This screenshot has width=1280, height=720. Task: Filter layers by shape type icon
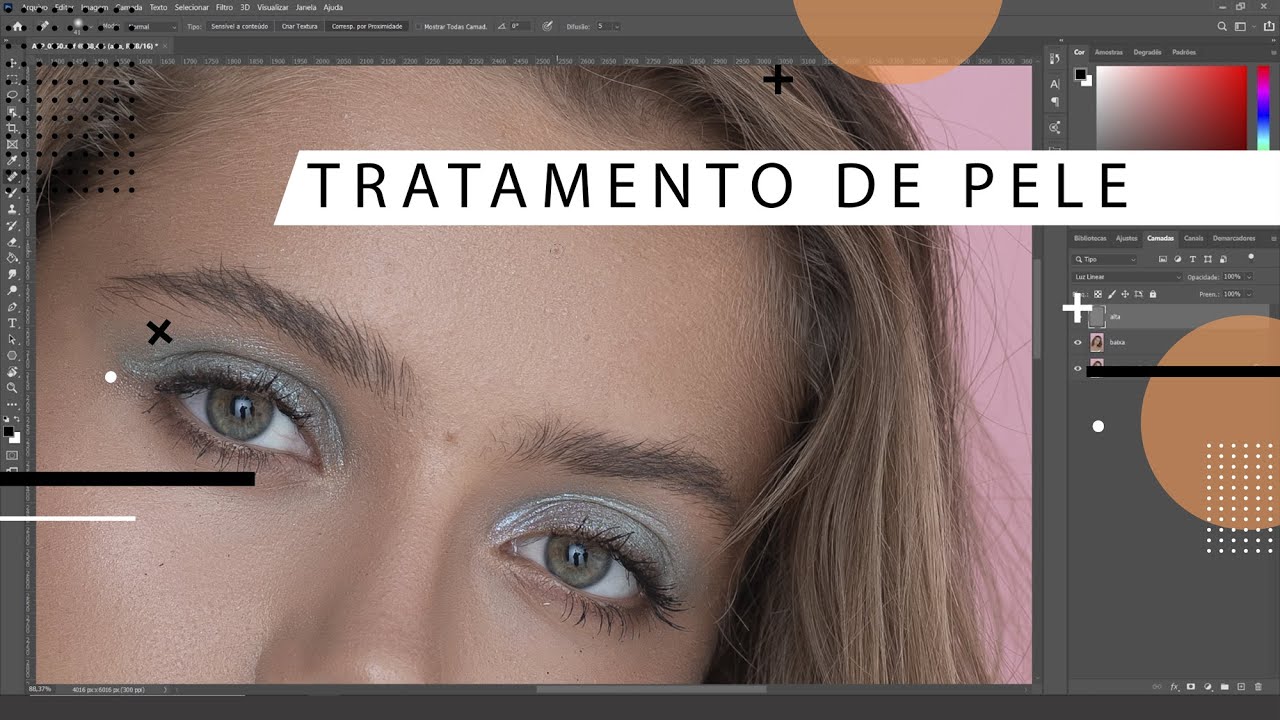point(1208,259)
